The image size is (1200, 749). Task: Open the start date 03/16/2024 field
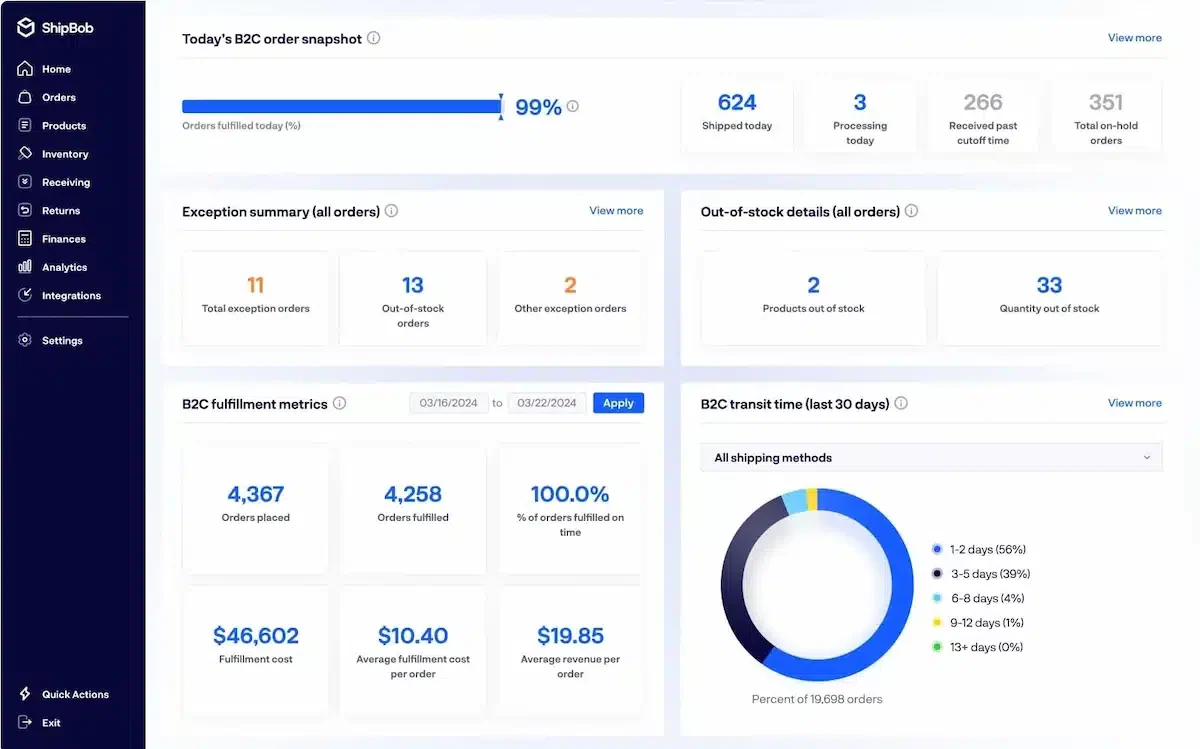click(x=448, y=403)
